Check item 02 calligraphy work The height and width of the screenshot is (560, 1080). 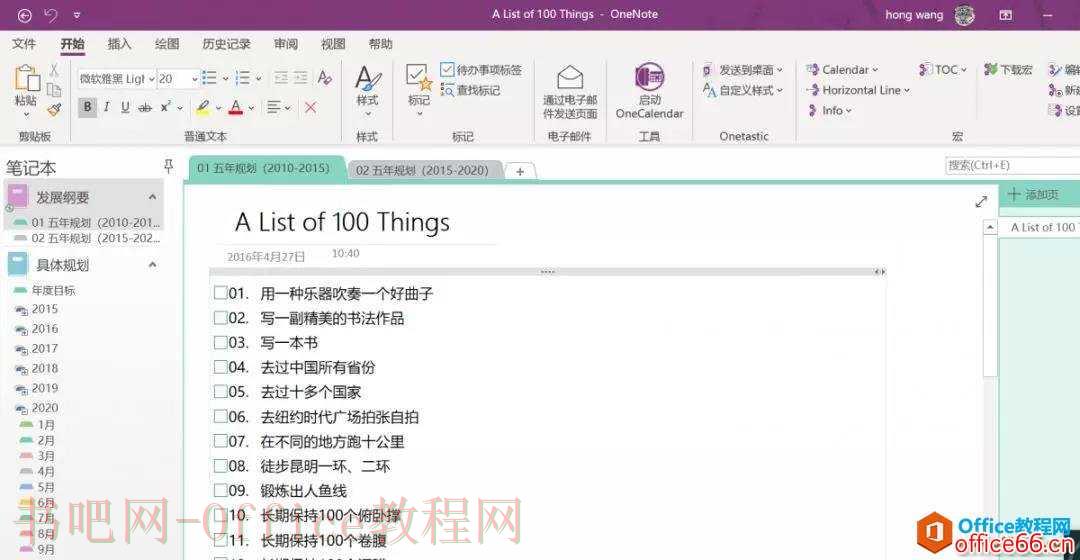[x=220, y=318]
